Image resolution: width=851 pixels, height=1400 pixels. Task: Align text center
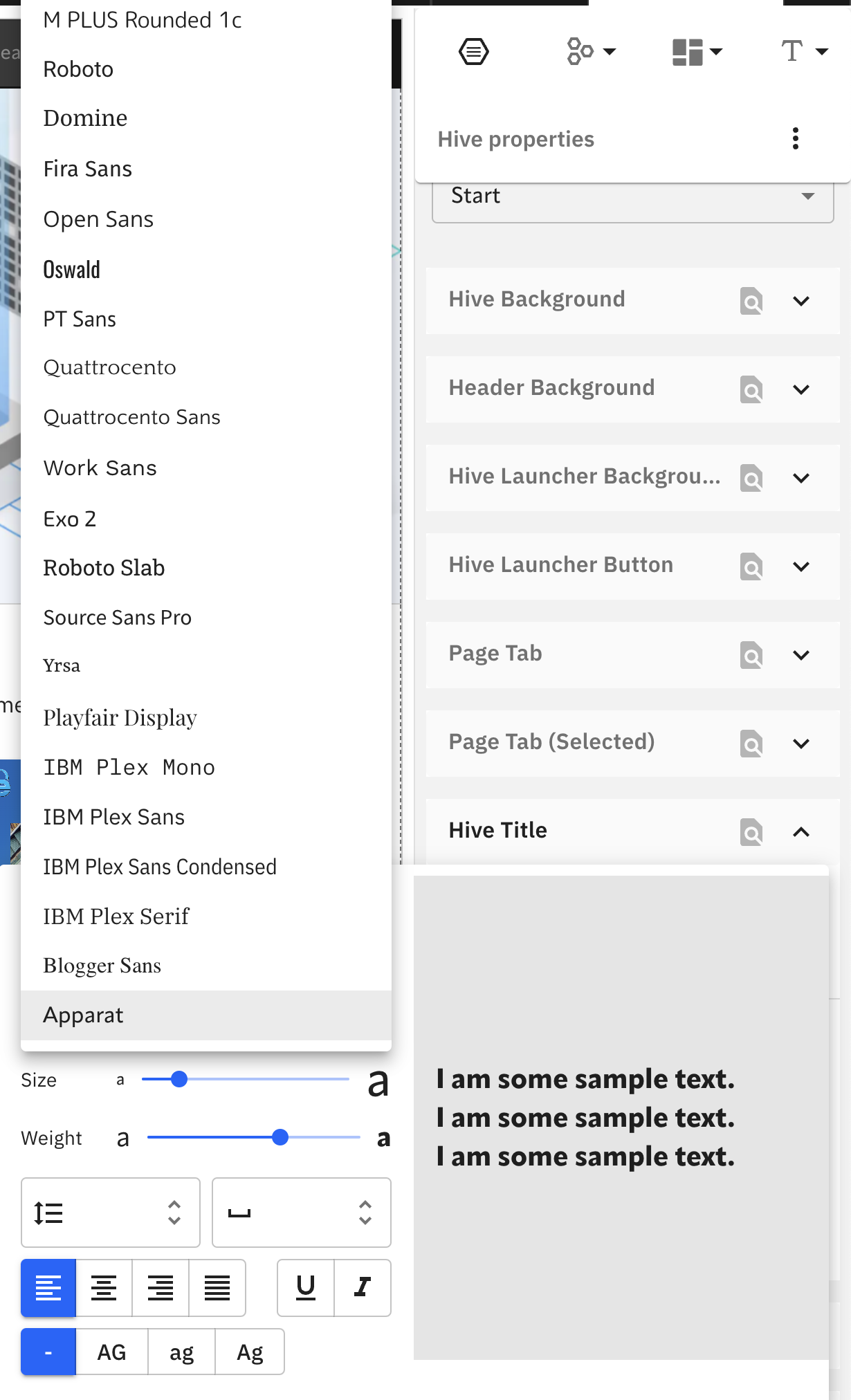104,1288
